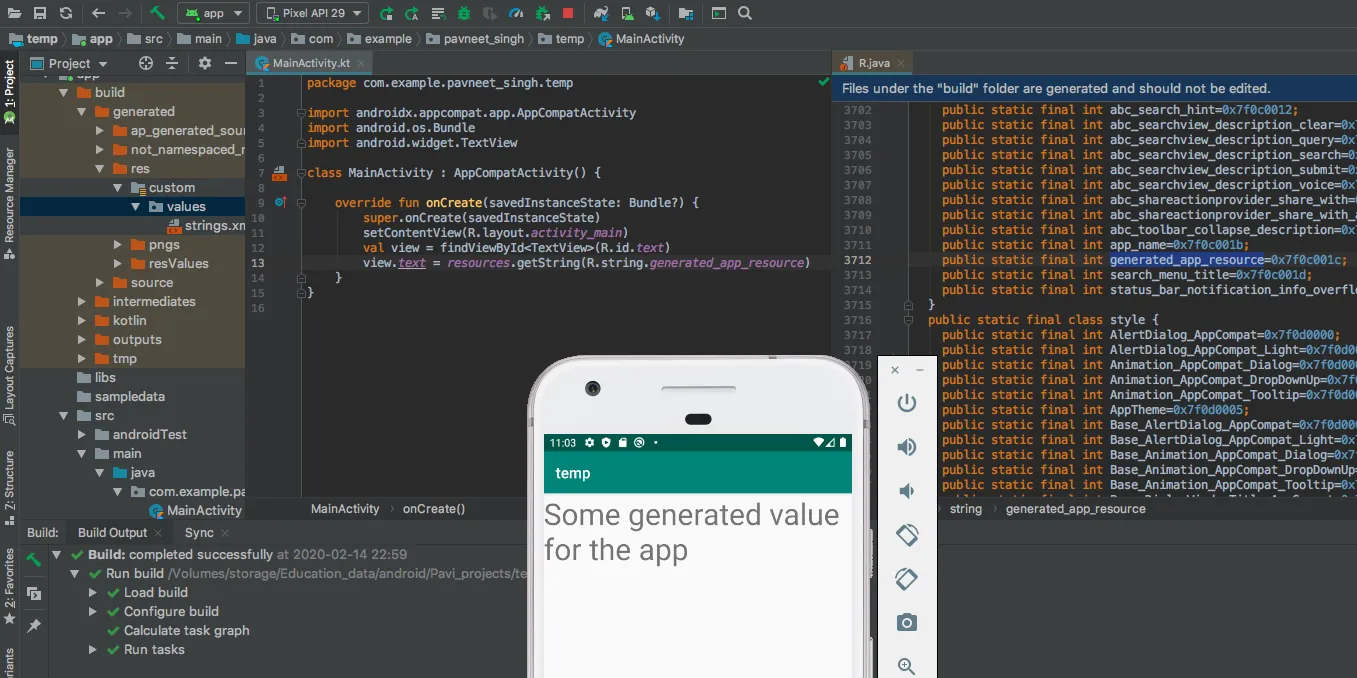
Task: Stop the running app with red square
Action: (x=568, y=13)
